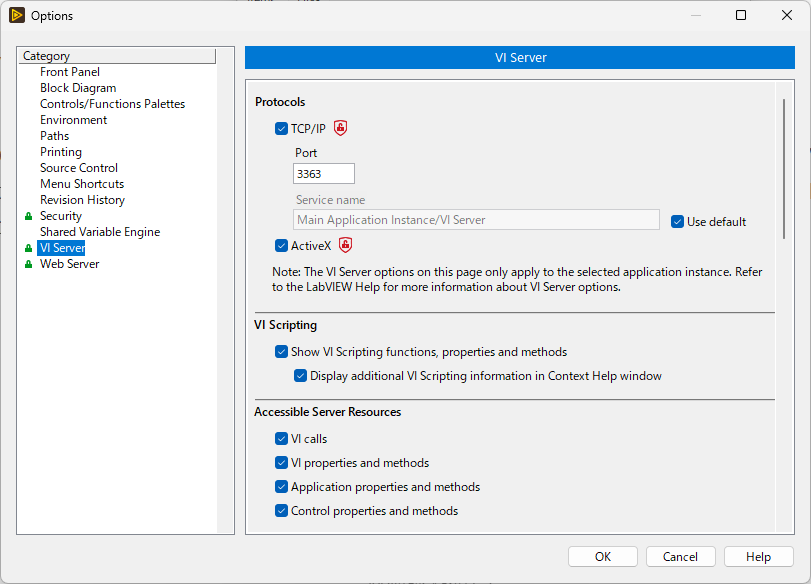Click the OK button

[x=603, y=557]
